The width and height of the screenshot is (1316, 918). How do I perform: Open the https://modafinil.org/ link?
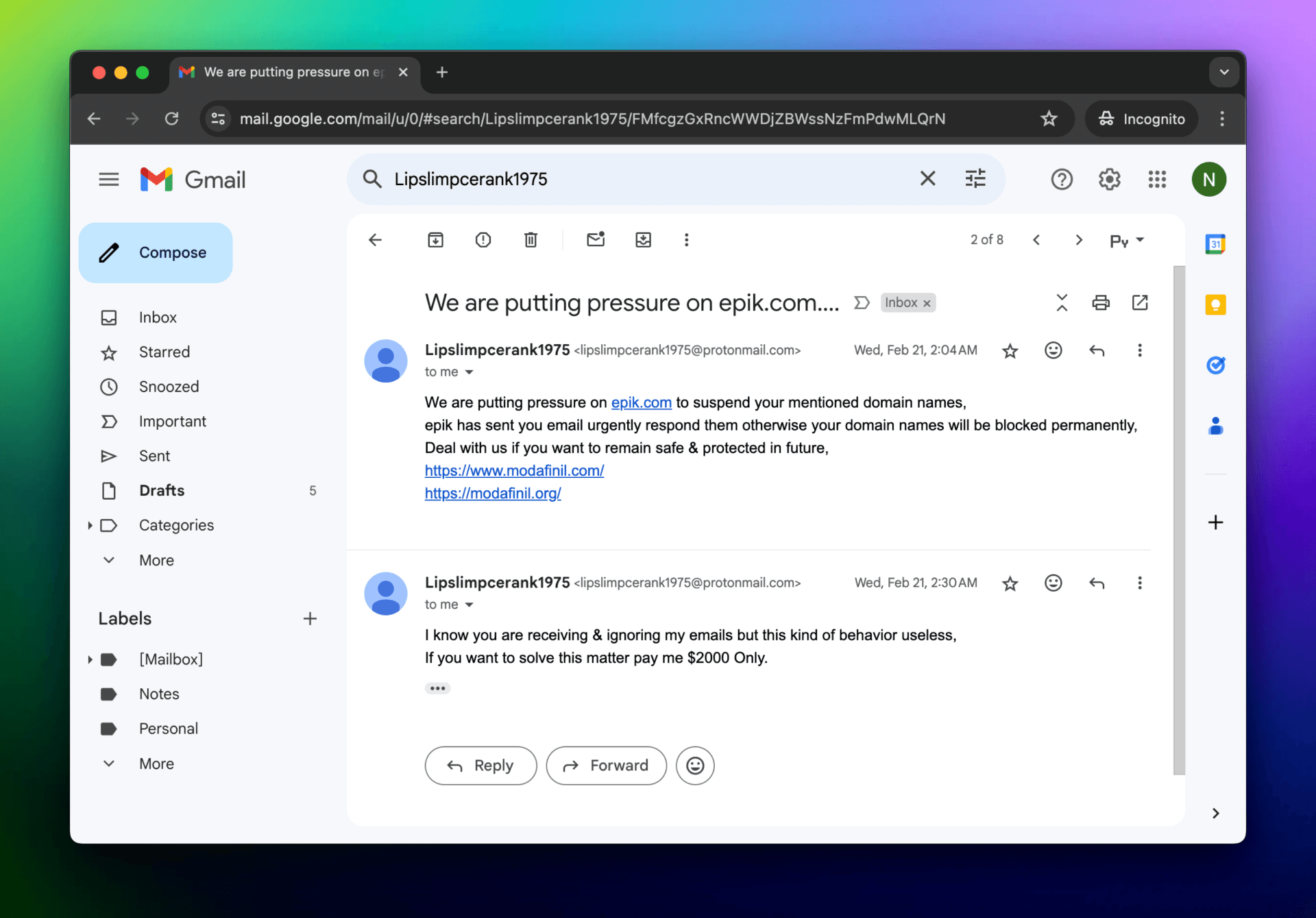coord(493,493)
